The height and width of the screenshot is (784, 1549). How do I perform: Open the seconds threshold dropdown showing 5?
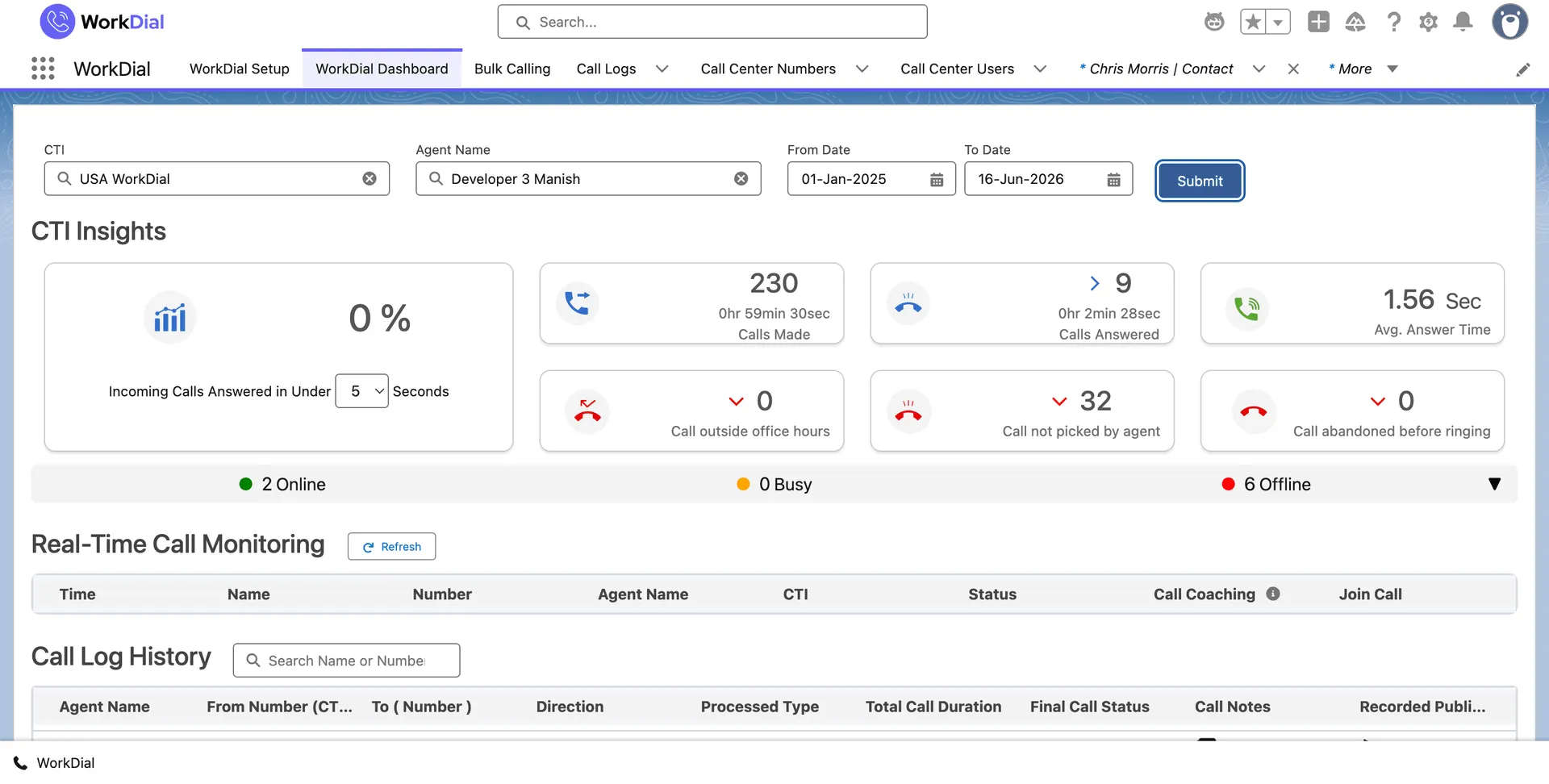pos(361,391)
